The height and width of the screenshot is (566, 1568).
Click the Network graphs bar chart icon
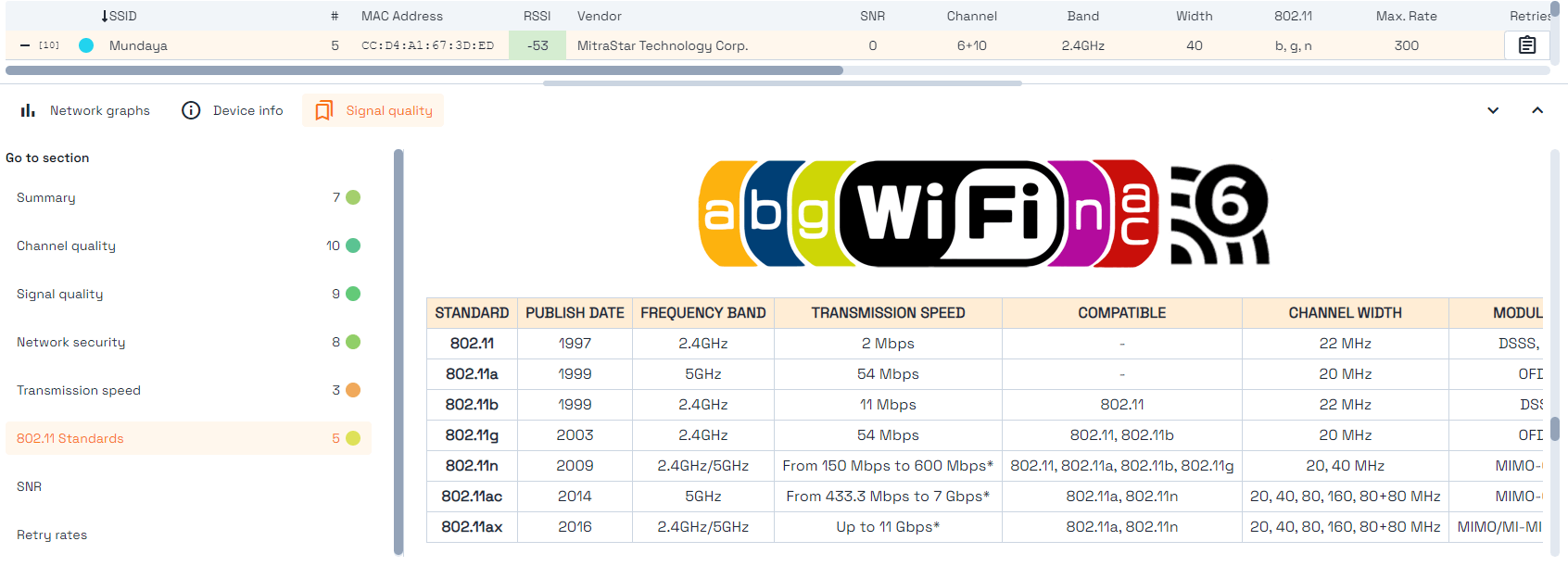[x=28, y=110]
